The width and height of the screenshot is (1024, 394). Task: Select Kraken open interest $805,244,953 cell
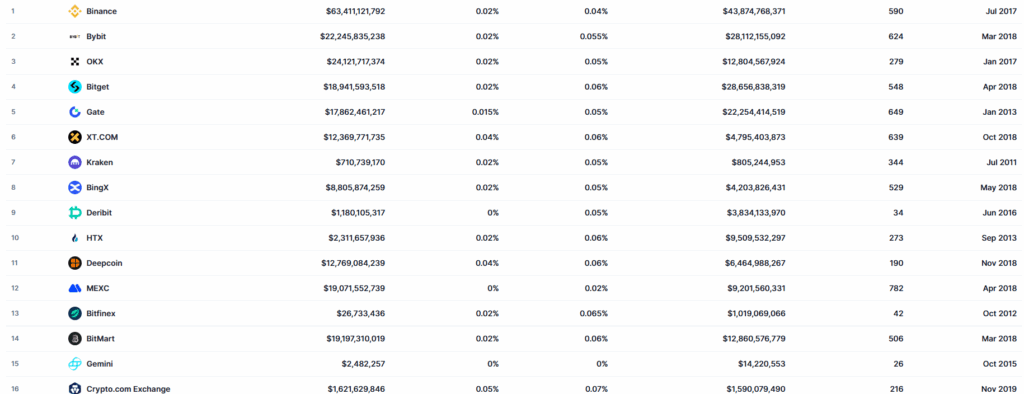click(758, 162)
